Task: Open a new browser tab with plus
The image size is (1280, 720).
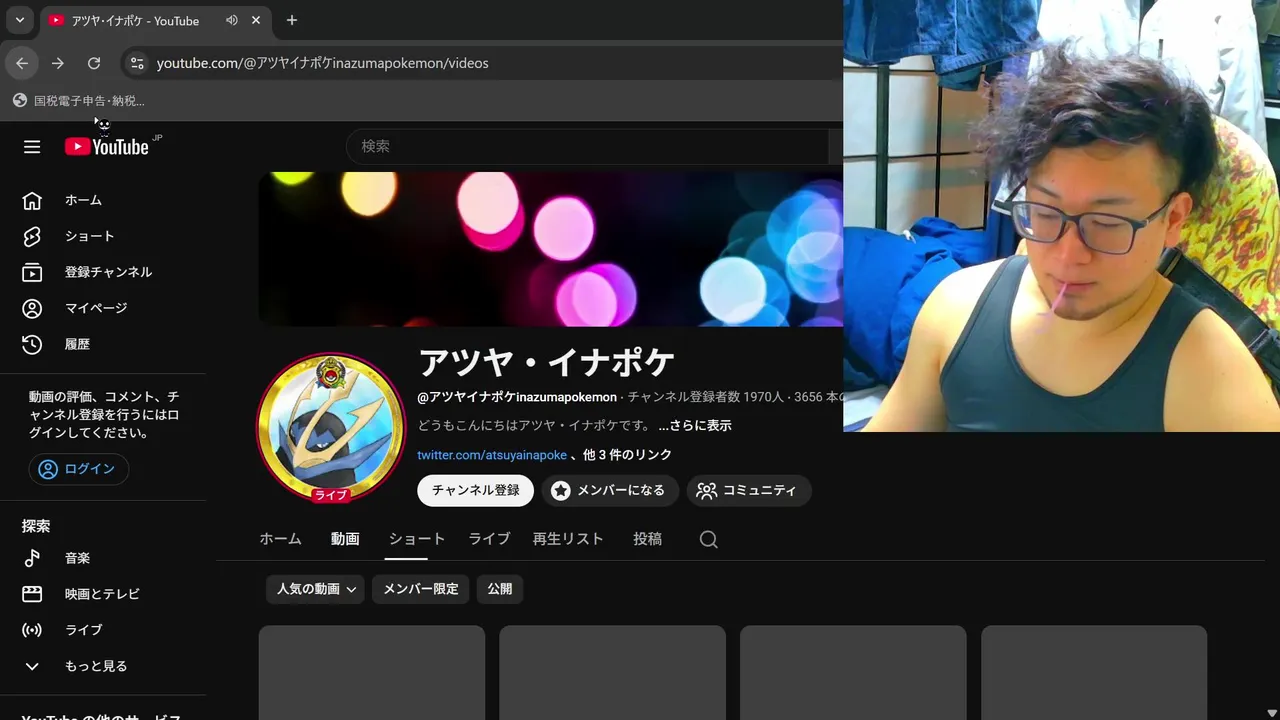Action: point(292,20)
